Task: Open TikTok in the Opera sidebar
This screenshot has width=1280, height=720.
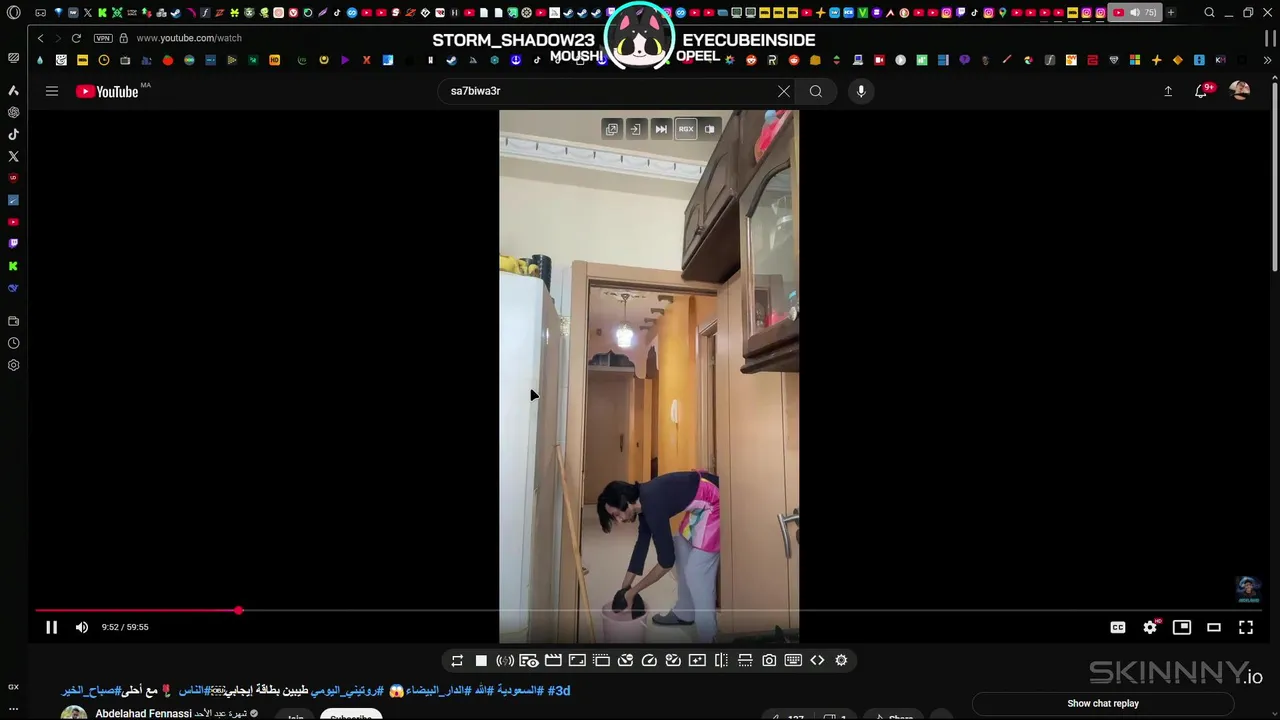Action: [x=13, y=134]
